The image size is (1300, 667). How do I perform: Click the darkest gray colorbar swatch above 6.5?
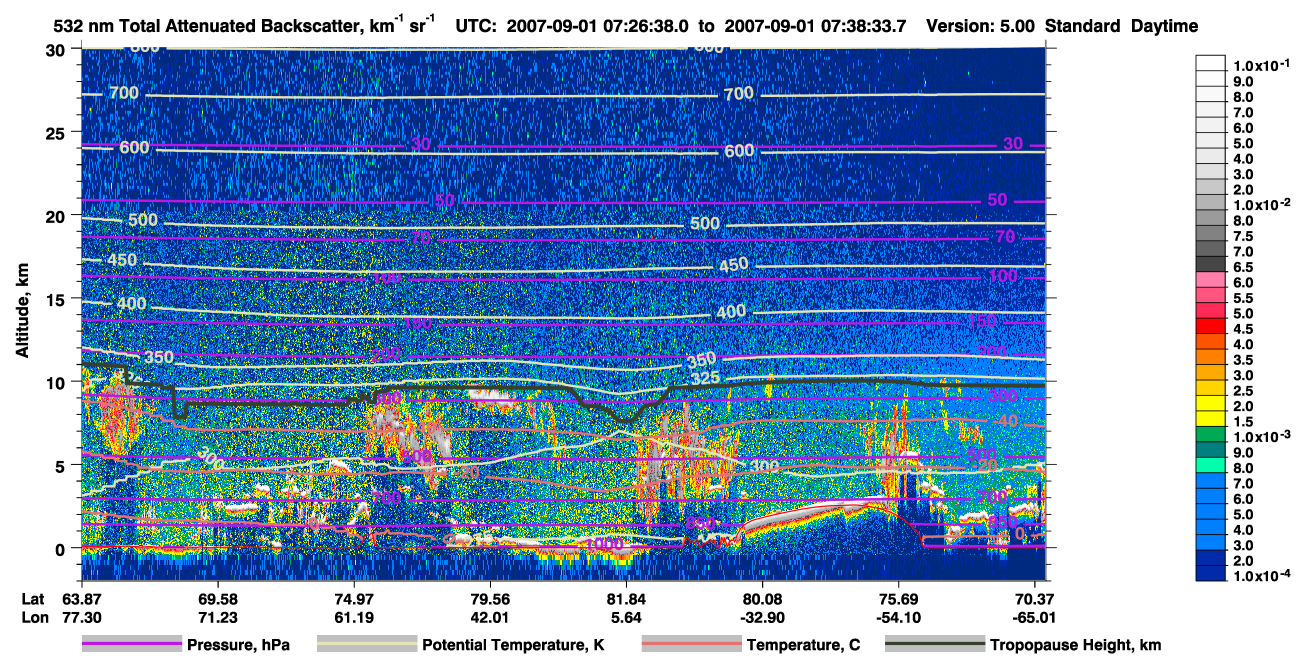pos(1211,263)
